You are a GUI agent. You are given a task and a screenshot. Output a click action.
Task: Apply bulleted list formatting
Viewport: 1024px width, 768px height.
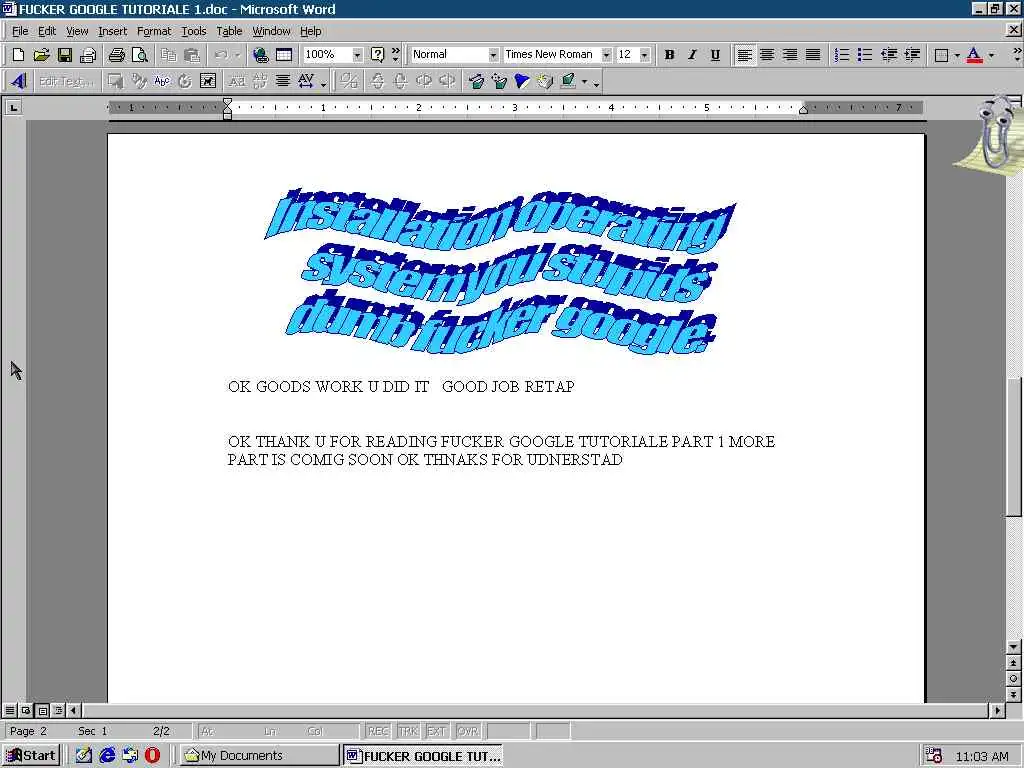tap(865, 55)
